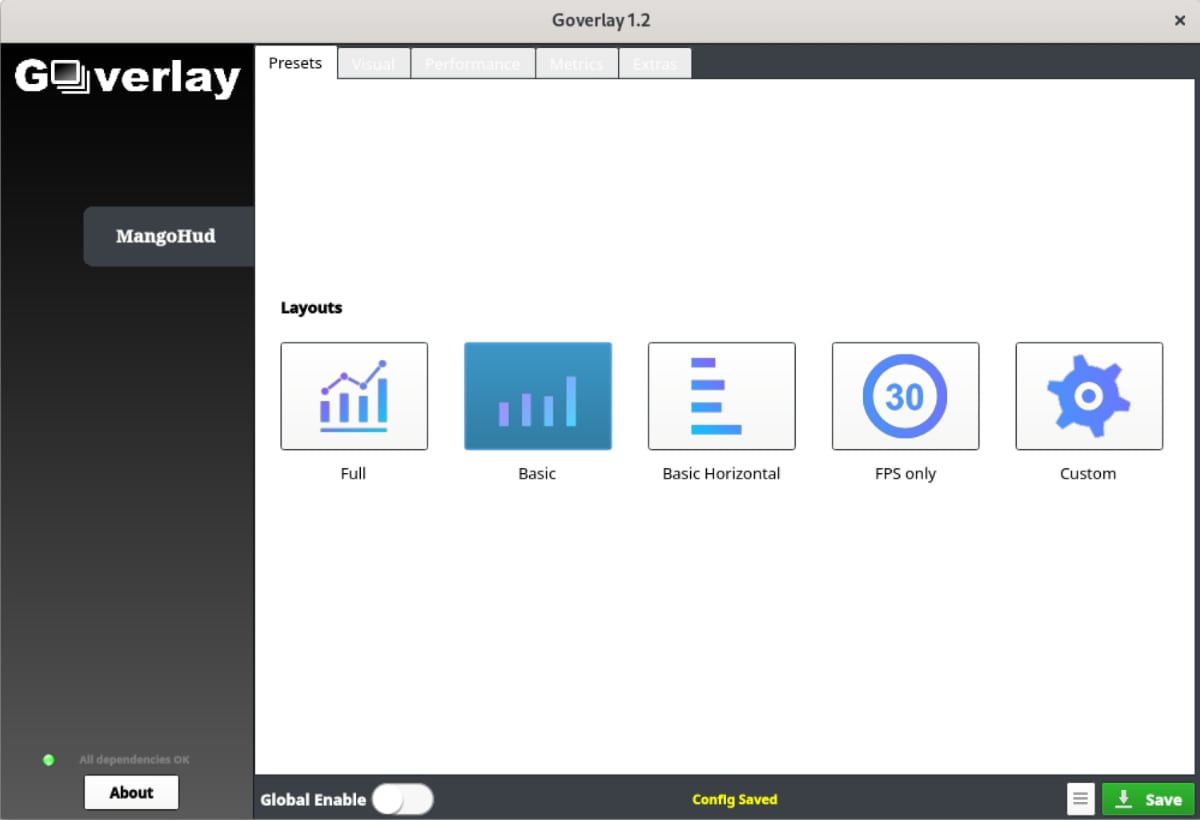
Task: Click the Goverlay logo
Action: click(x=128, y=78)
